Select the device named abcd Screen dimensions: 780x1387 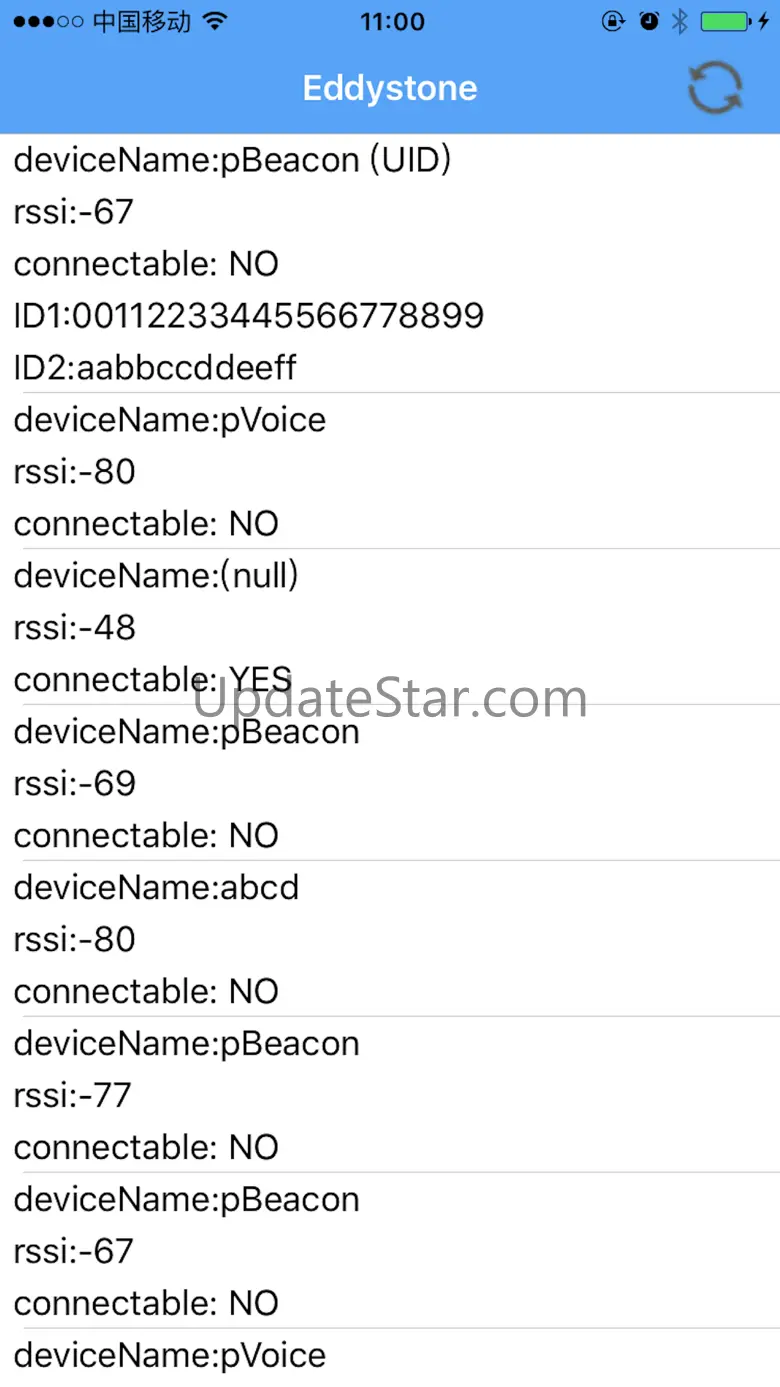coord(156,888)
